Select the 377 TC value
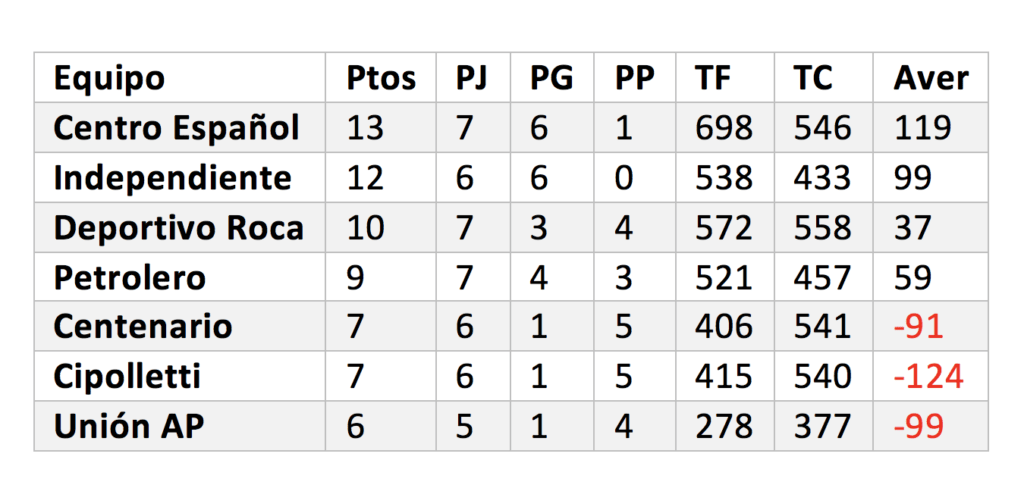This screenshot has width=1024, height=485. coord(822,426)
